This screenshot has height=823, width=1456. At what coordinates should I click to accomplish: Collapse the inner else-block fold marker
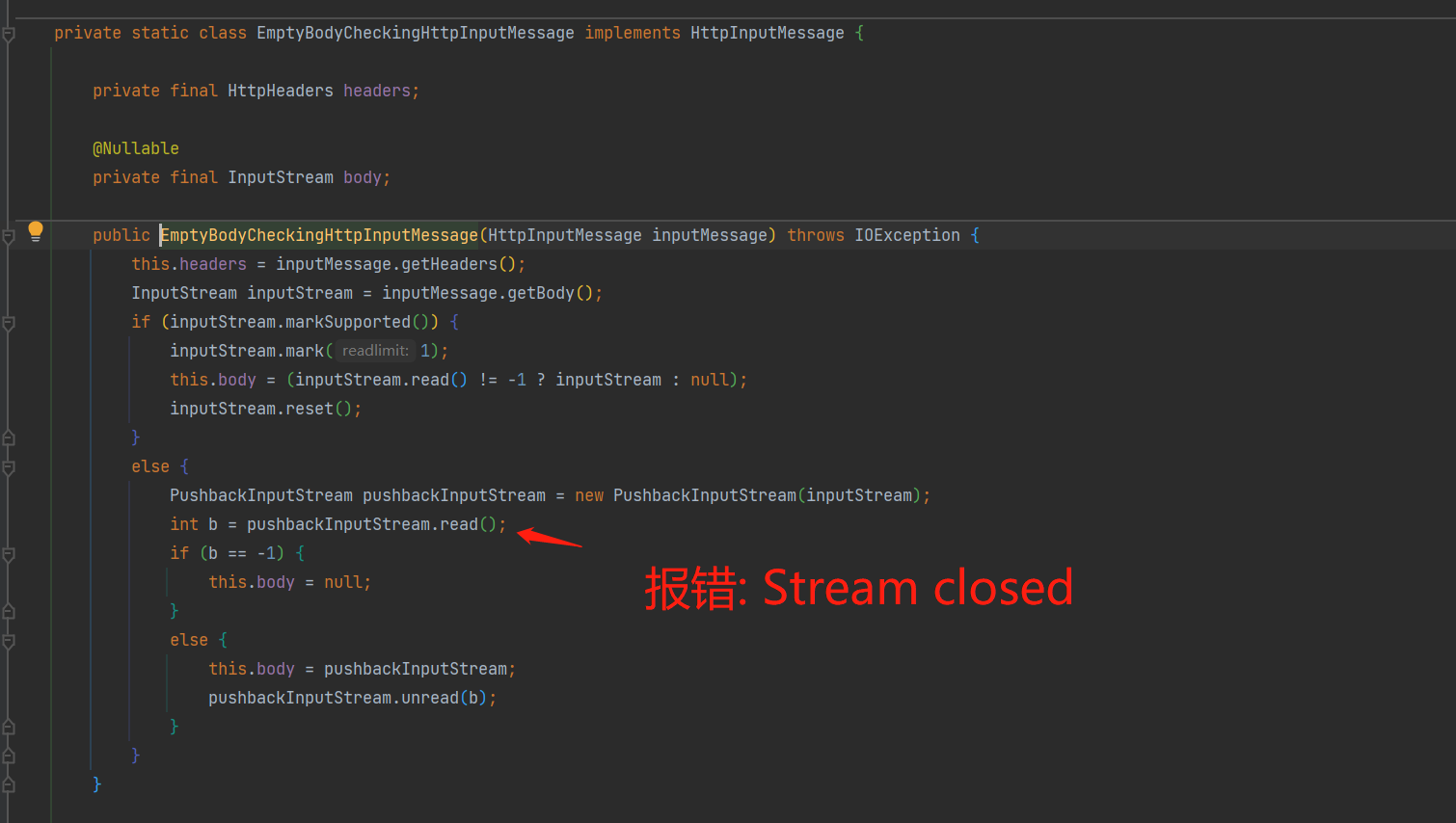point(8,639)
